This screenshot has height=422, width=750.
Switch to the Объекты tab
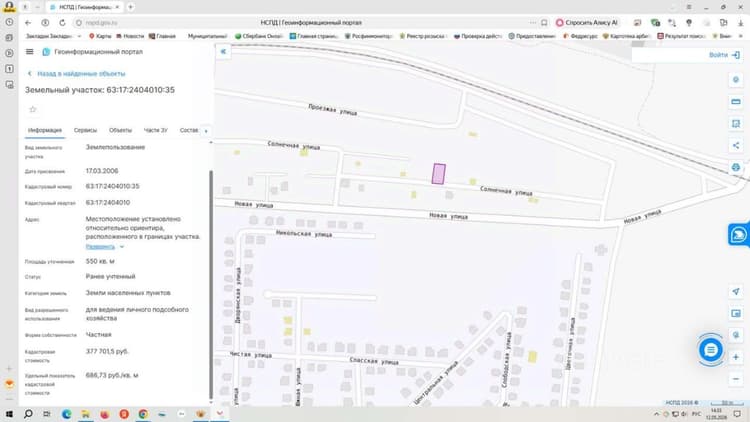coord(120,130)
